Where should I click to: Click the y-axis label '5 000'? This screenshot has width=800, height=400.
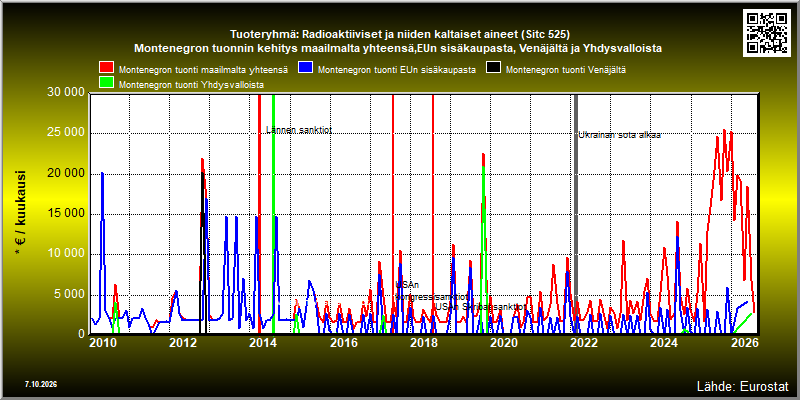(x=69, y=294)
